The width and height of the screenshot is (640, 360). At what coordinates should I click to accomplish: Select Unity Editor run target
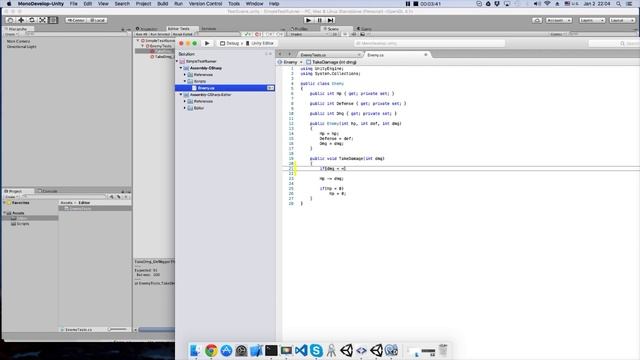point(260,43)
